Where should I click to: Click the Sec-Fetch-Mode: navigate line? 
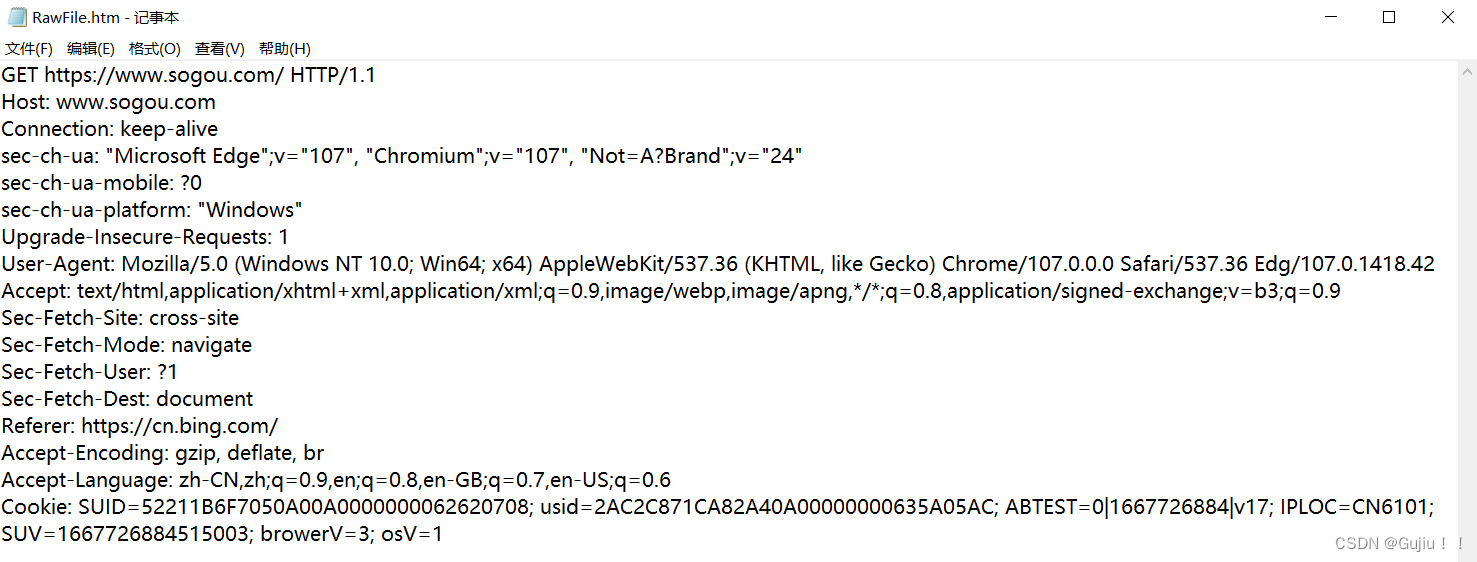pyautogui.click(x=127, y=345)
